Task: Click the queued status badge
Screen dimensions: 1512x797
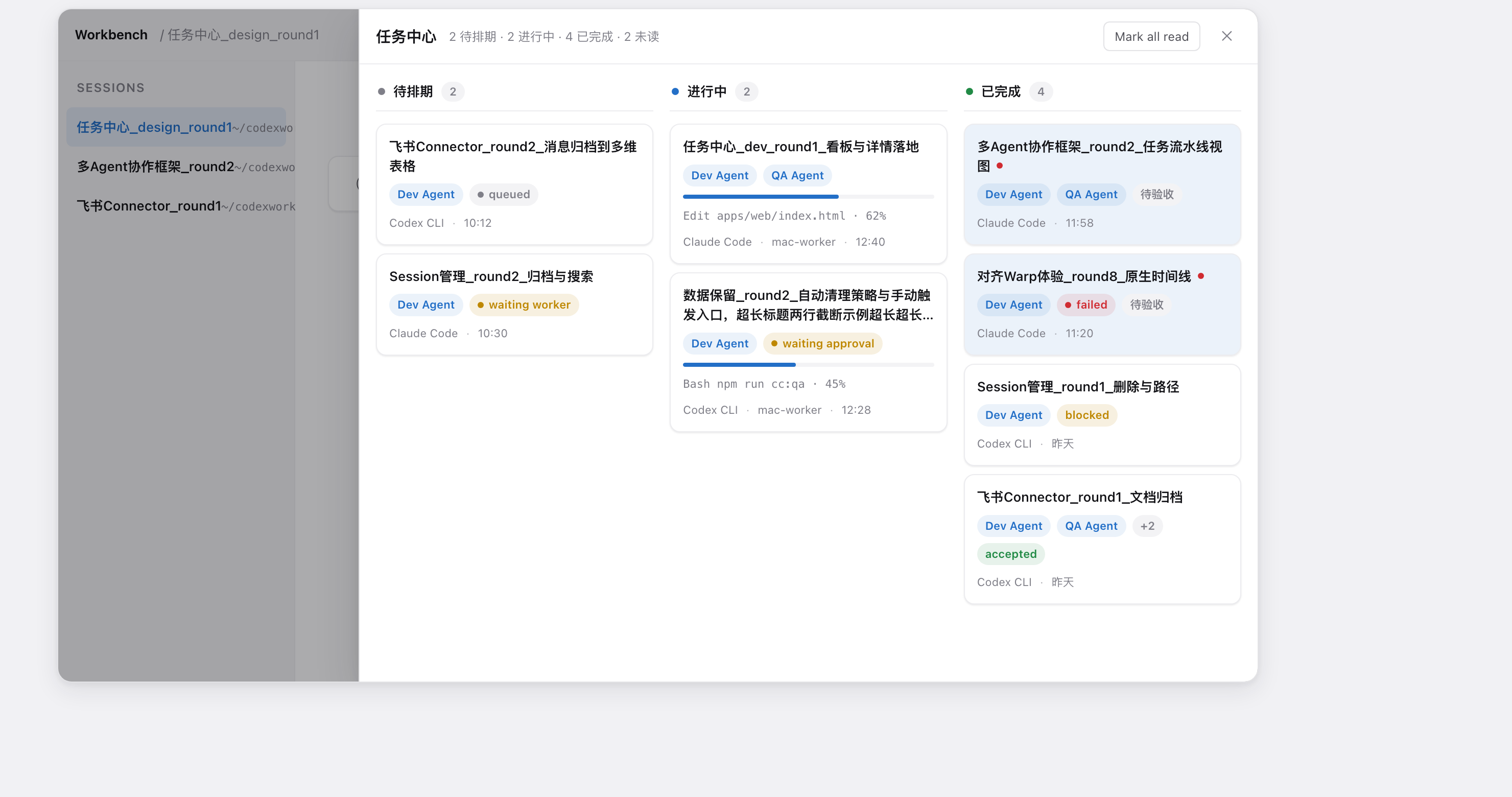Action: pyautogui.click(x=503, y=194)
